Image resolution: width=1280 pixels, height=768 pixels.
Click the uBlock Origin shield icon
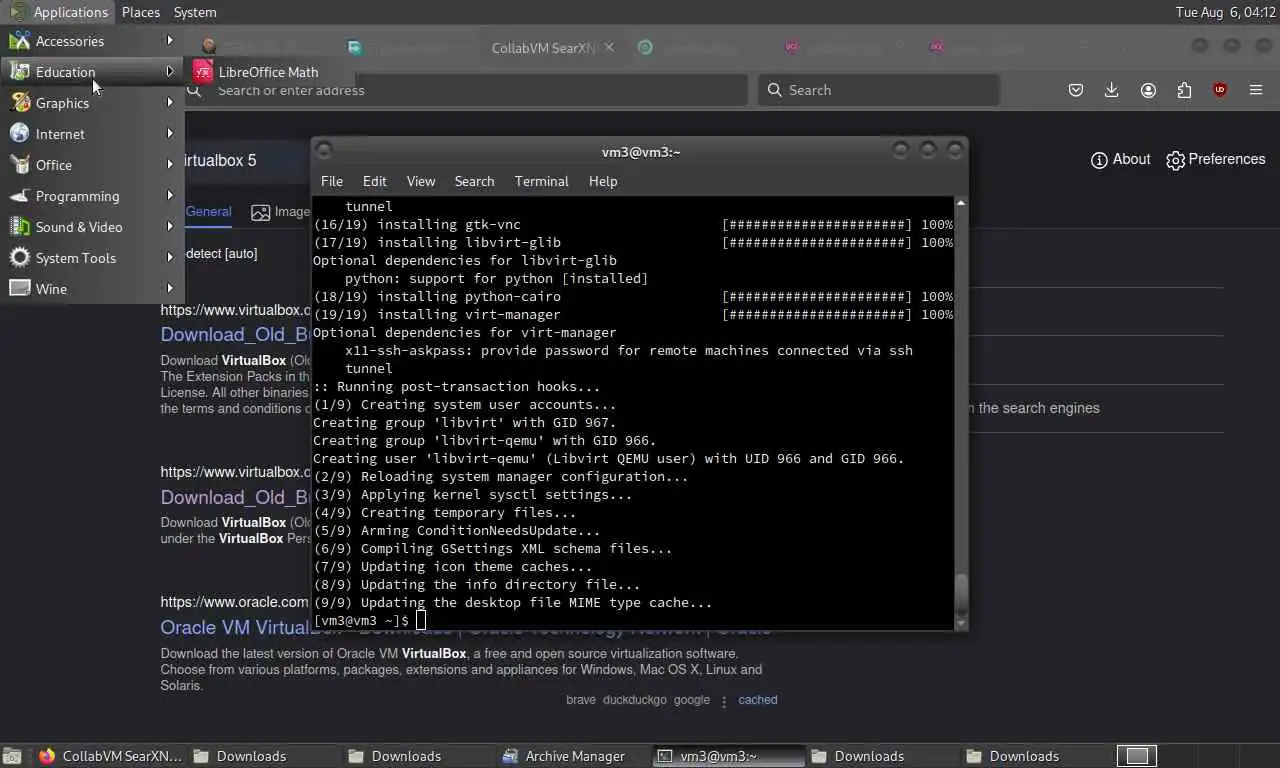click(1220, 90)
